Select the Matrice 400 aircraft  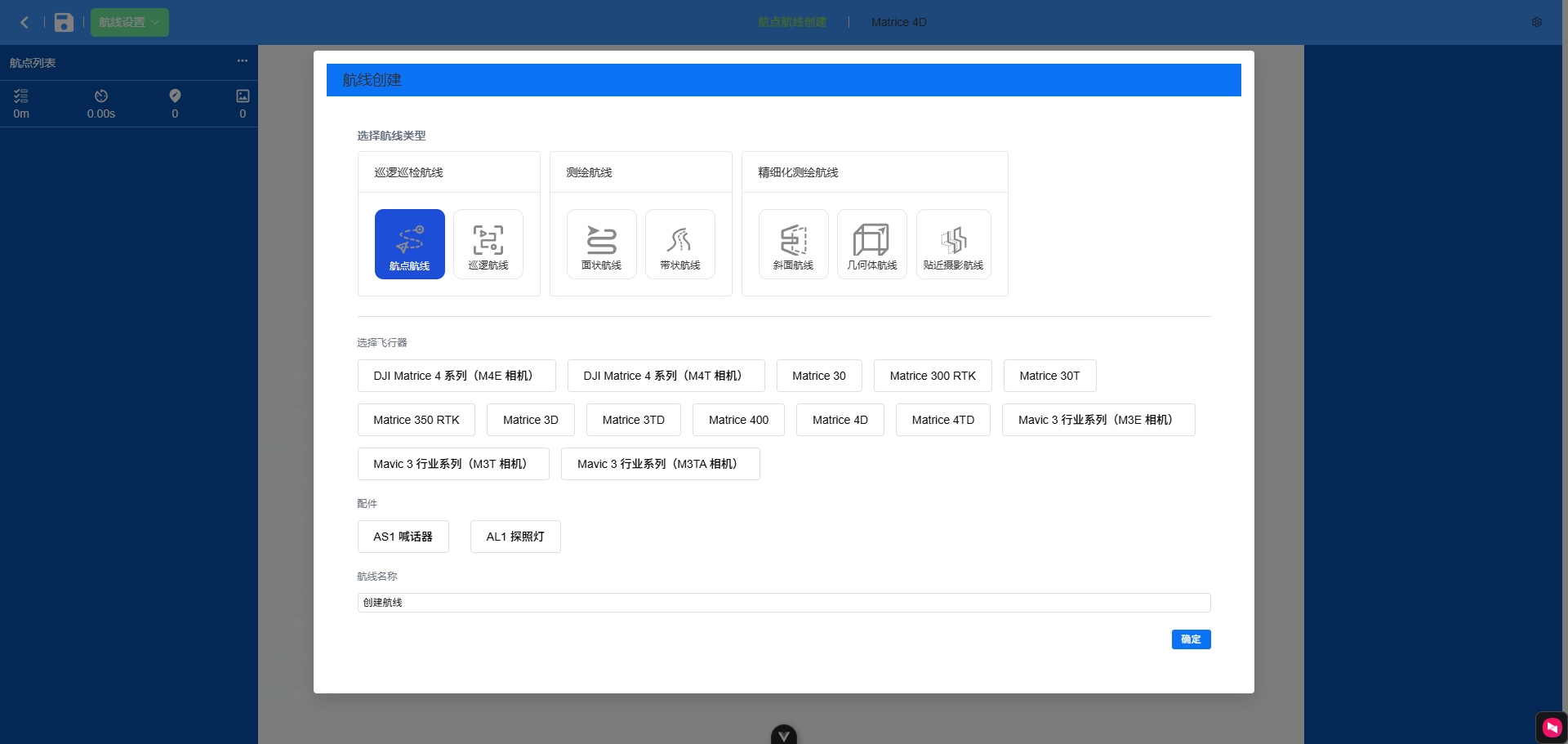(738, 420)
